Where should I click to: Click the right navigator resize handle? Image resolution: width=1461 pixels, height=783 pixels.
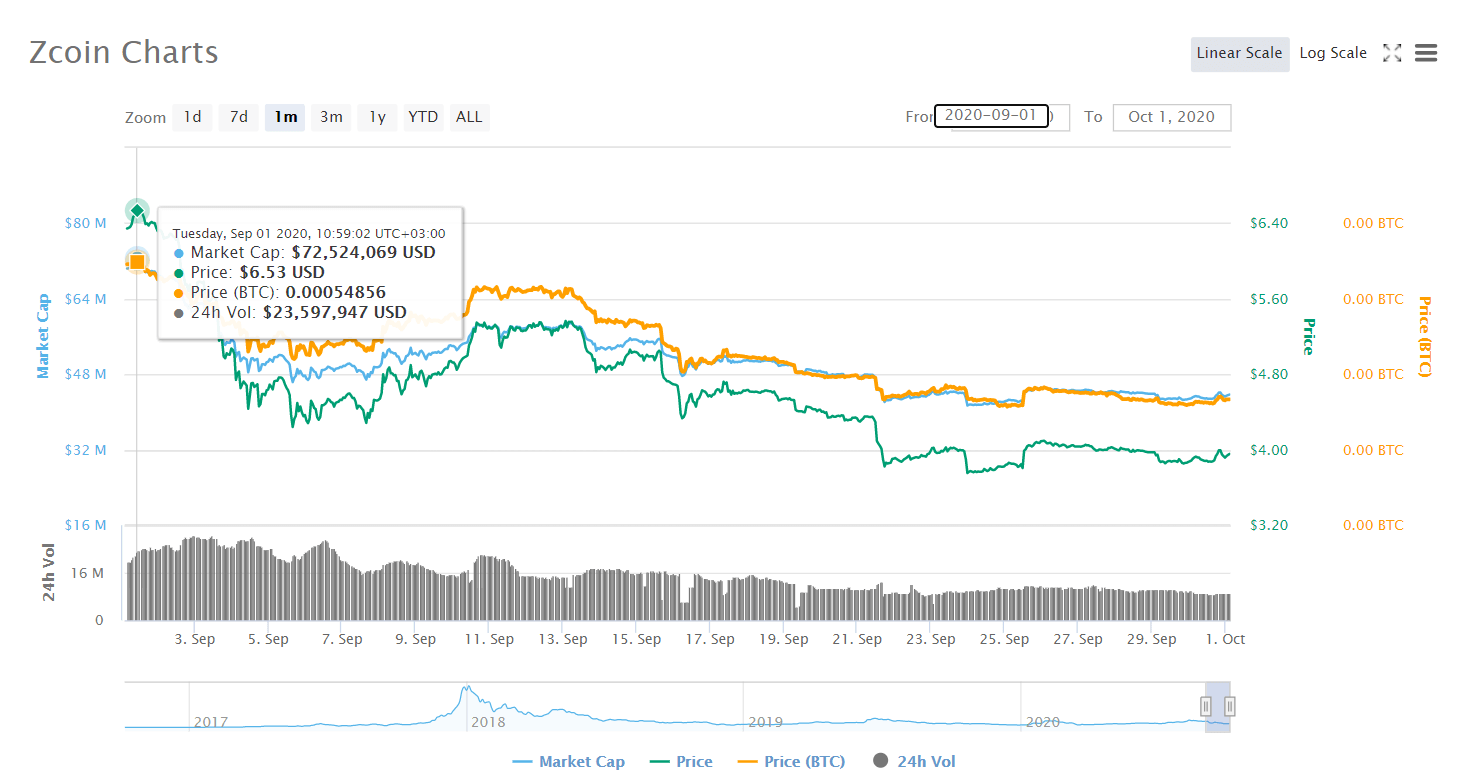coord(1229,706)
